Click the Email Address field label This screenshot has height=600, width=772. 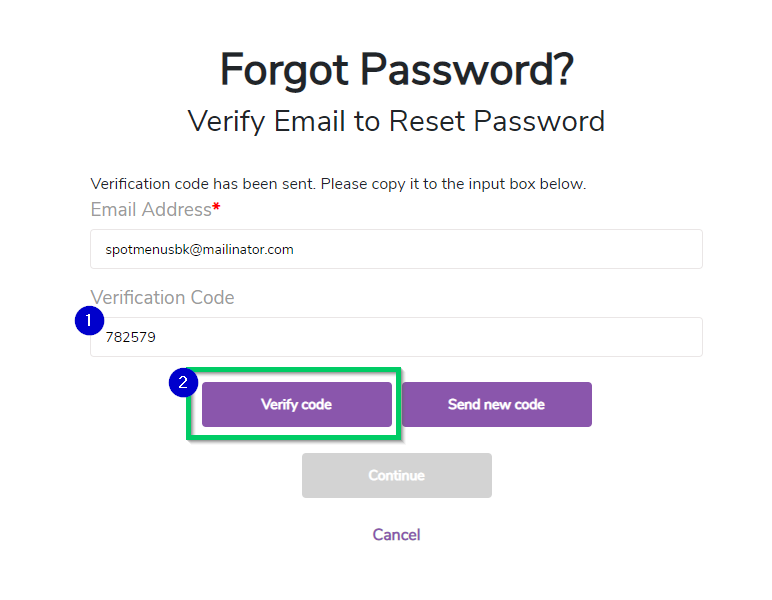(x=150, y=210)
